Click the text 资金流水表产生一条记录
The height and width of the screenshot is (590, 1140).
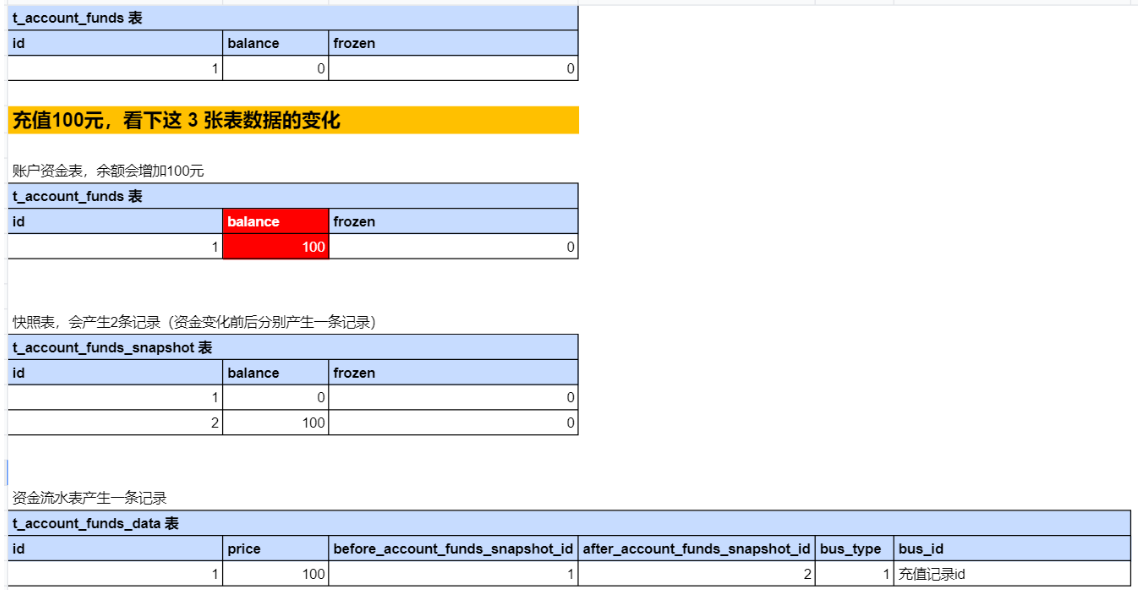89,497
